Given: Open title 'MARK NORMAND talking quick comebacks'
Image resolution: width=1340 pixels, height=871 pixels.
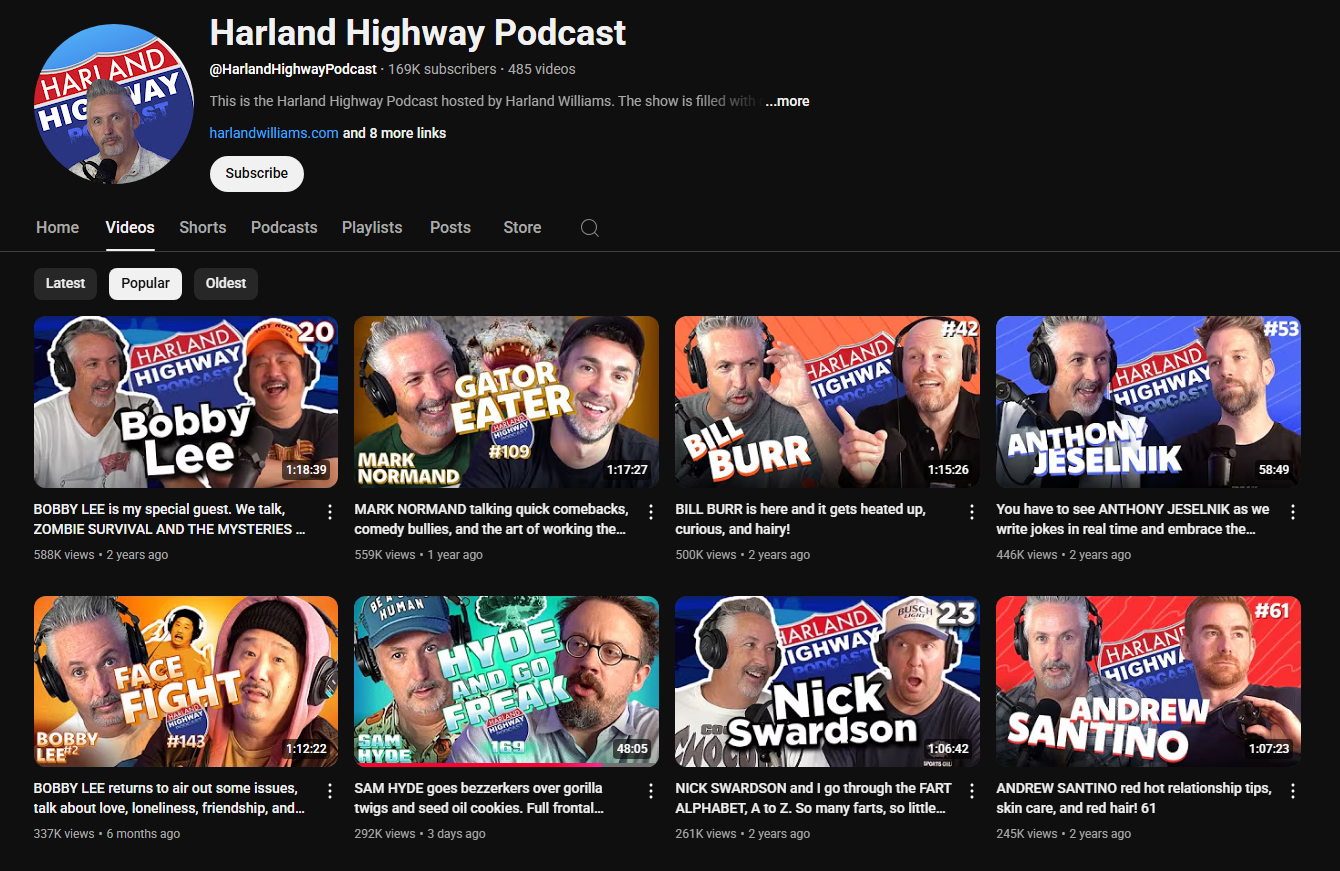Looking at the screenshot, I should (491, 519).
